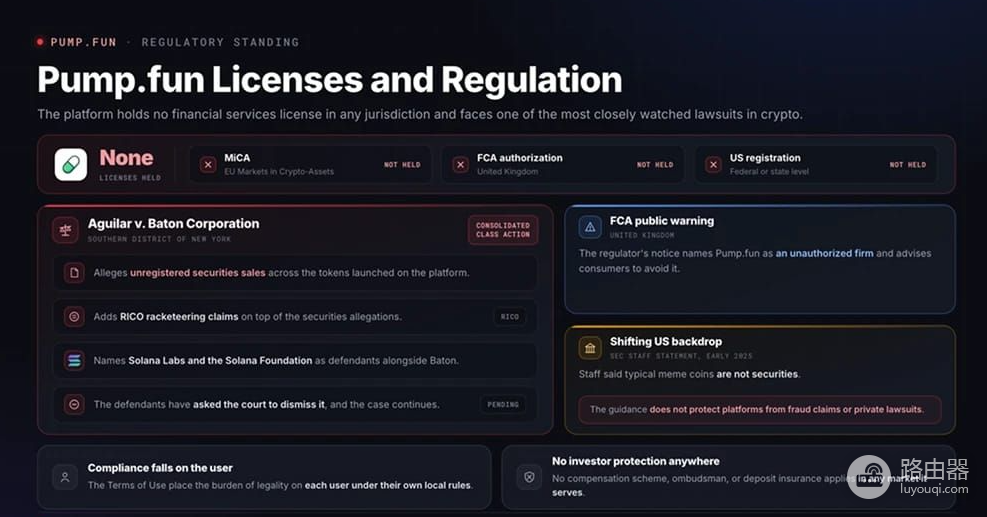The image size is (987, 517).
Task: Click the bank building icon beside Shifting US backdrop
Action: coord(590,348)
